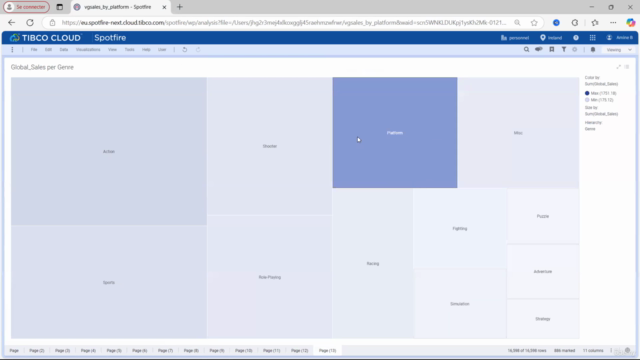Select the Role-Playing treemap tile
Screen dimensions: 640x360
pyautogui.click(x=269, y=277)
